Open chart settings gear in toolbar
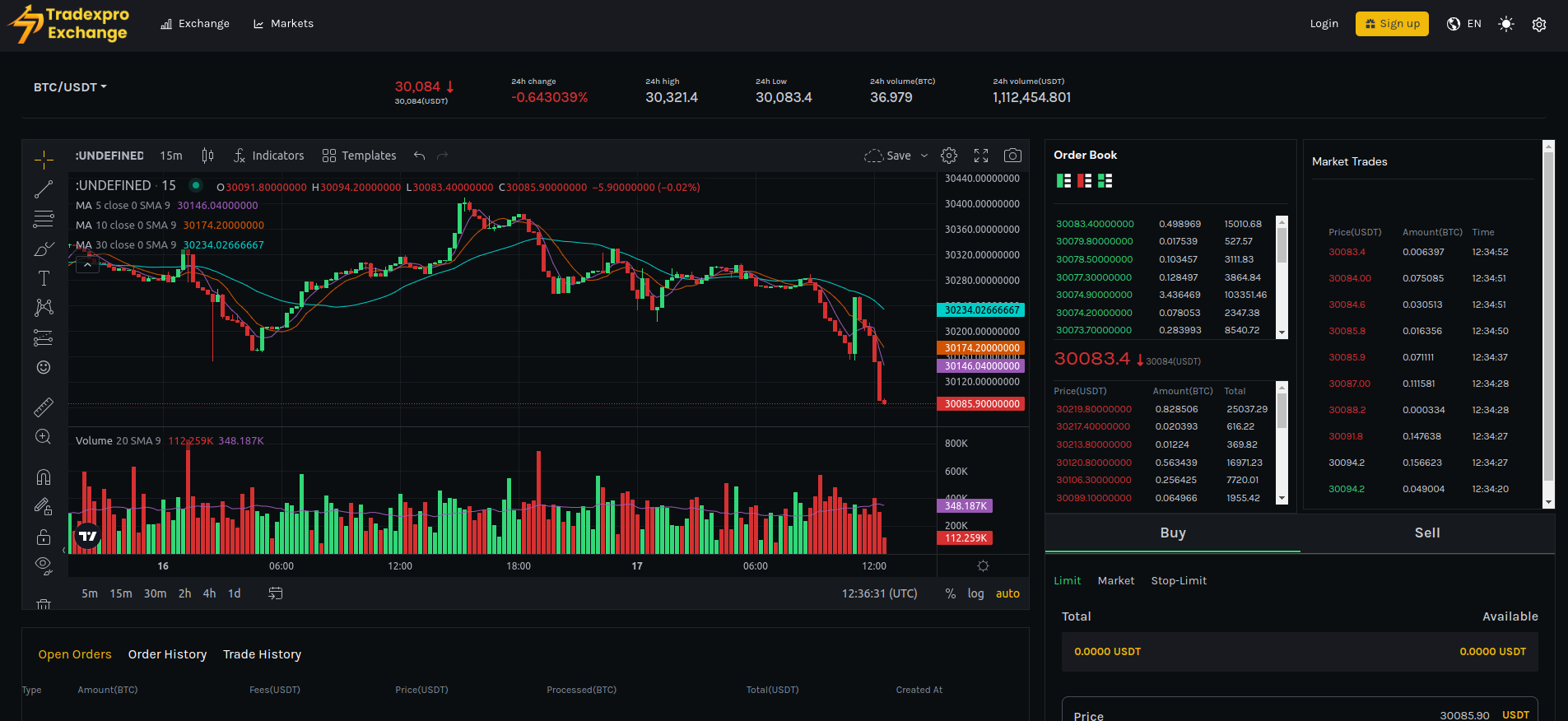This screenshot has width=1568, height=721. pos(949,156)
